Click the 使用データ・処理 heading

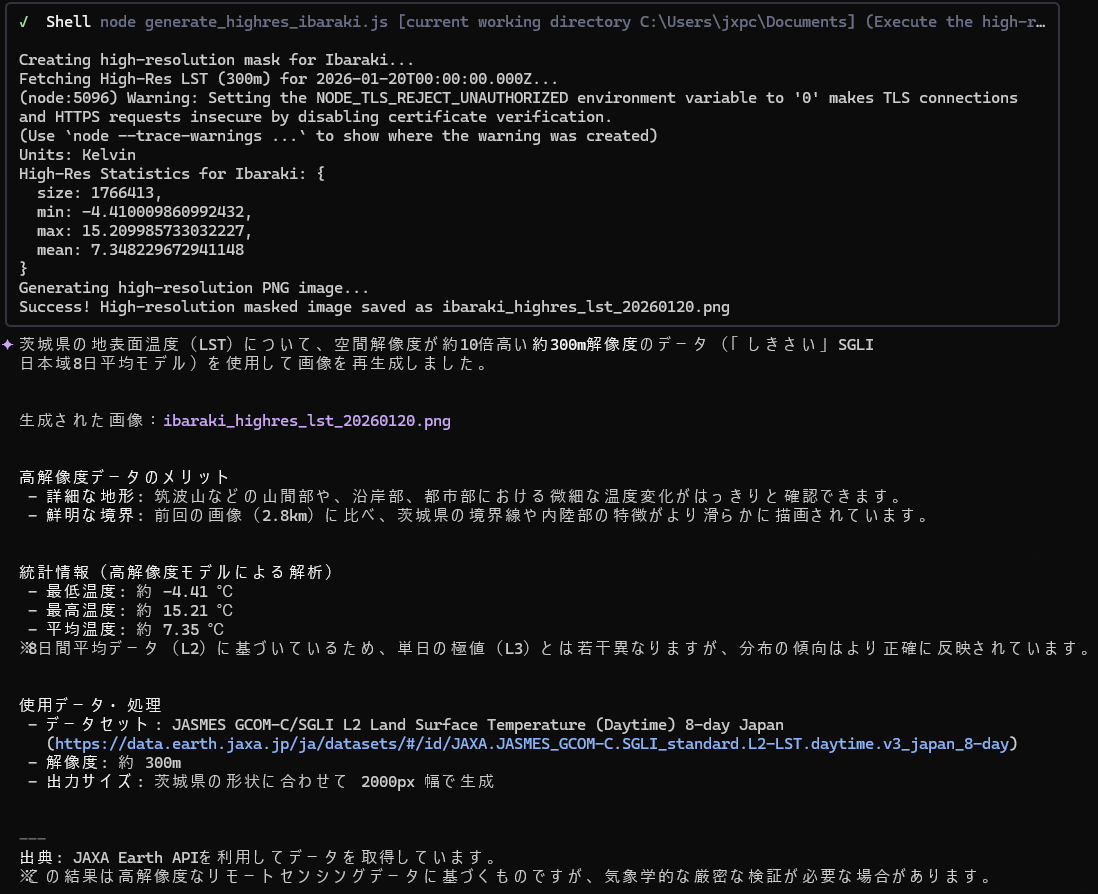coord(89,705)
